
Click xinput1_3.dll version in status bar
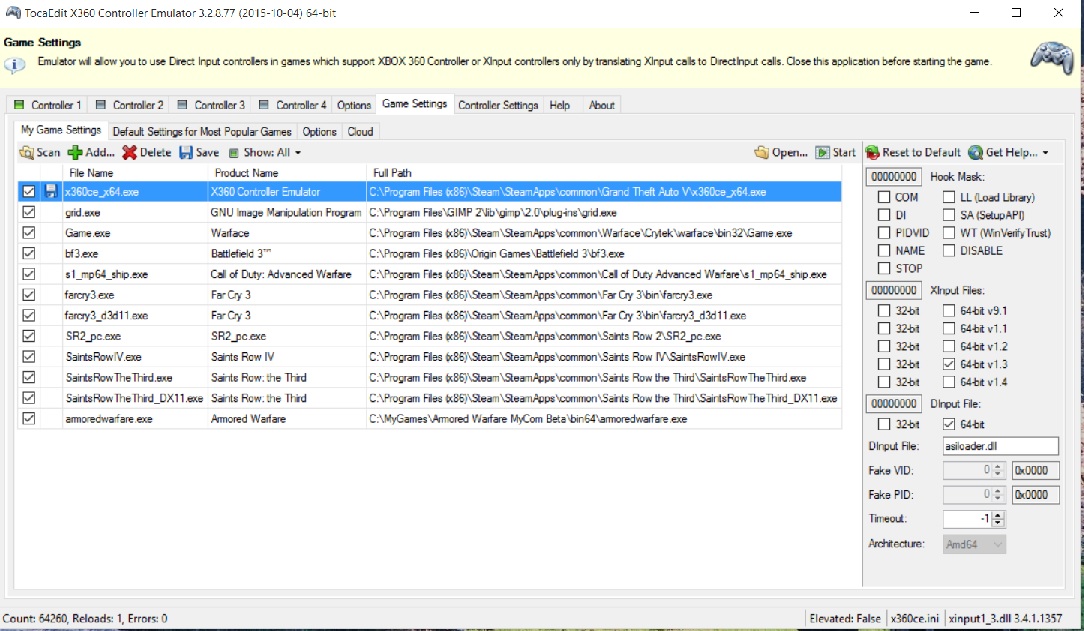(x=1005, y=619)
